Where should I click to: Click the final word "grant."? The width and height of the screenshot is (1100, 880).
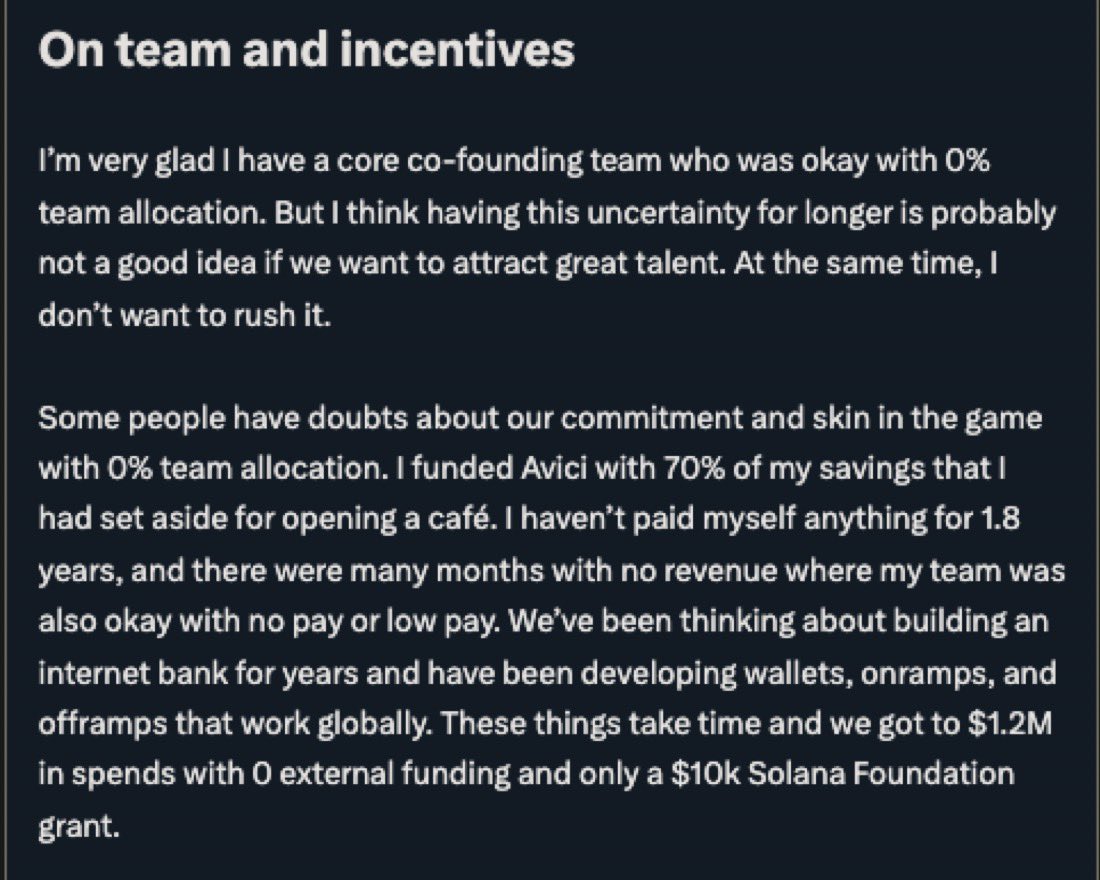79,826
